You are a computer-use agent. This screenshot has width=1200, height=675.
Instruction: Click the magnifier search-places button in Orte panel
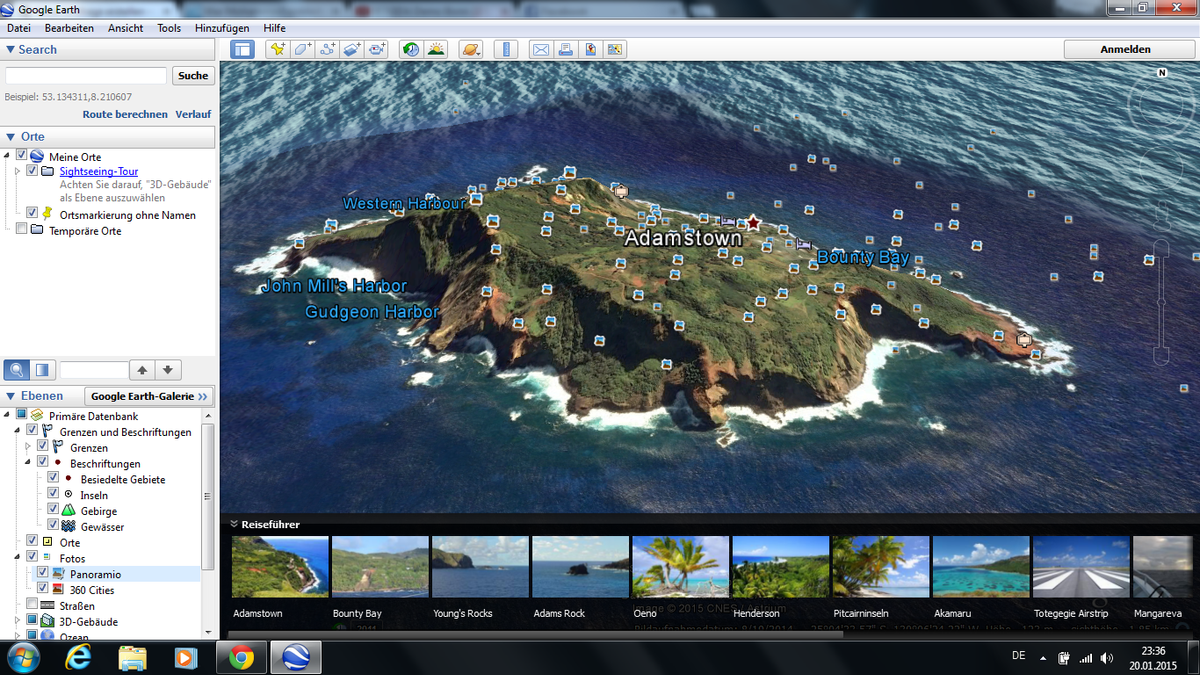(x=17, y=369)
